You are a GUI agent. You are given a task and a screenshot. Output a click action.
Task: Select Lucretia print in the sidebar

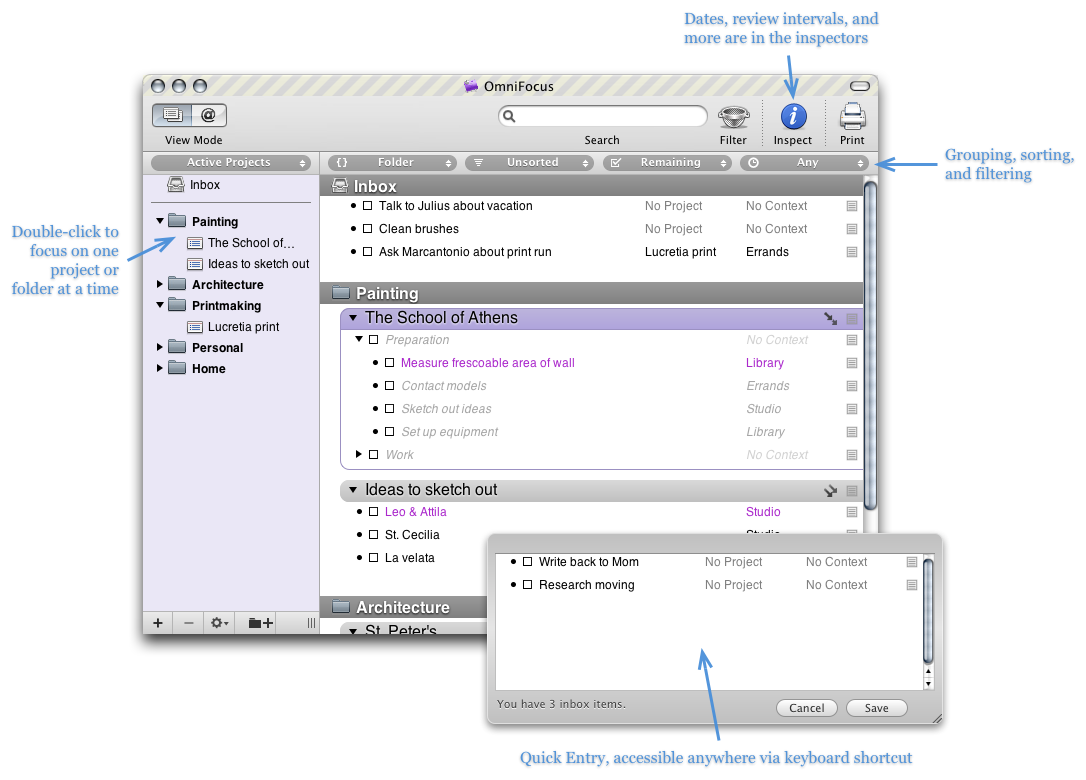coord(243,327)
